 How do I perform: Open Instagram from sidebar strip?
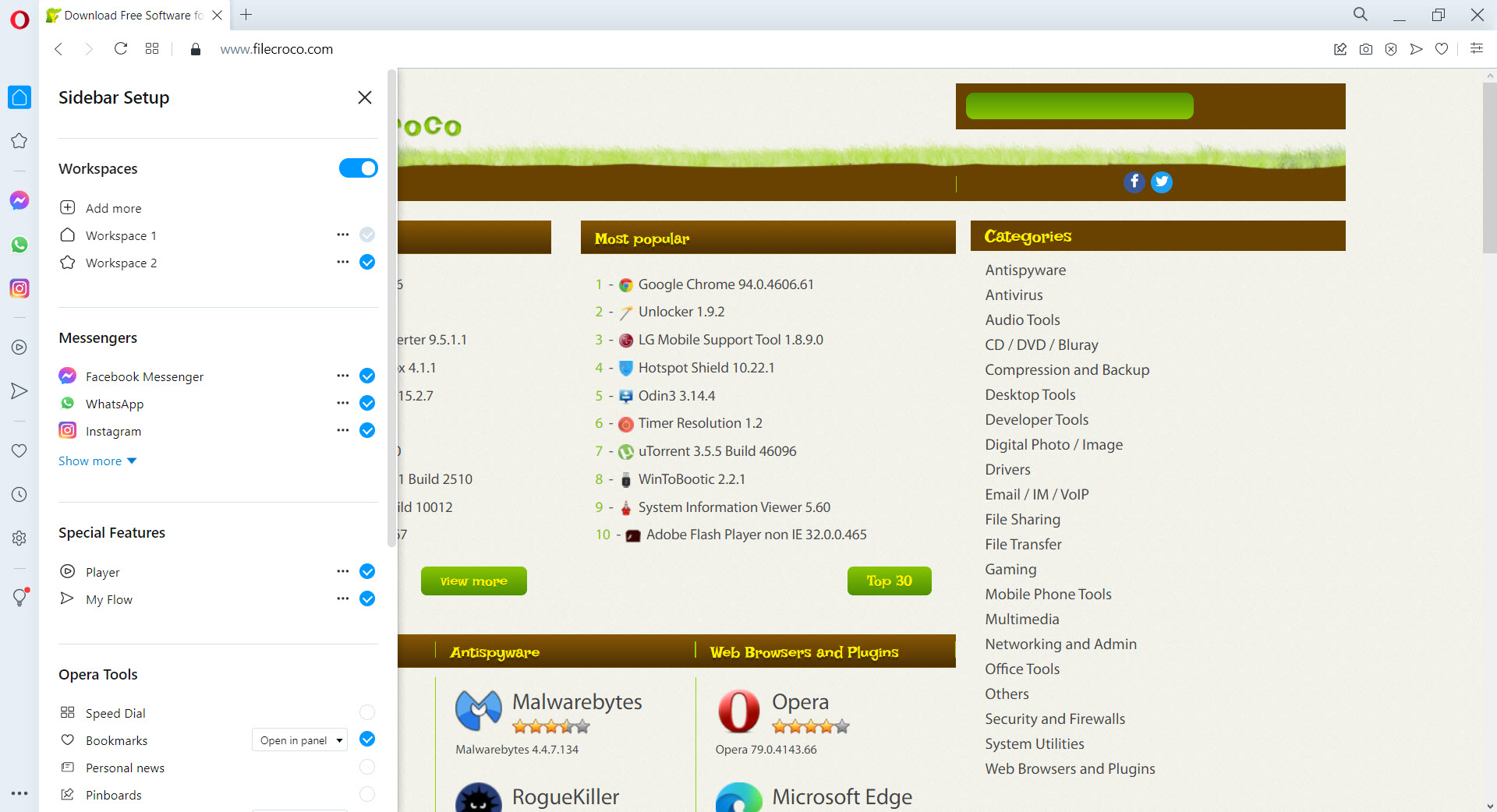click(x=19, y=288)
